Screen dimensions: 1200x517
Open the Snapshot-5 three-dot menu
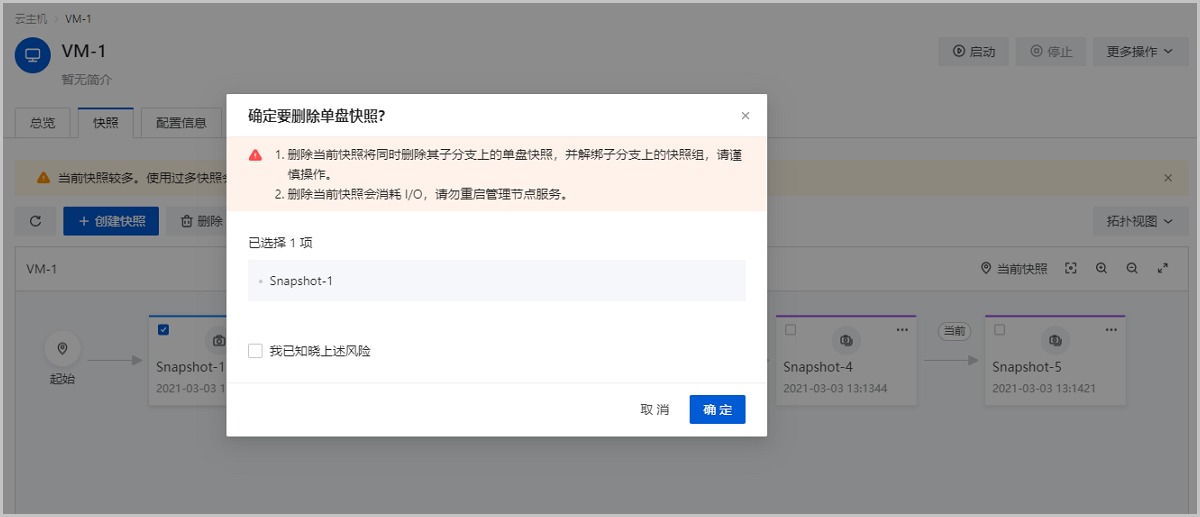point(1111,329)
